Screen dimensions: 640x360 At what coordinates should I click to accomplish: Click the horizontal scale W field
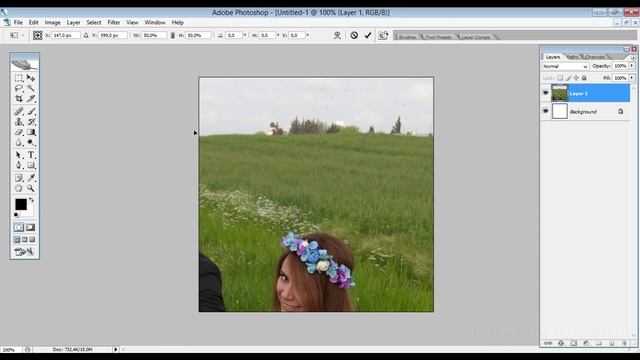154,36
